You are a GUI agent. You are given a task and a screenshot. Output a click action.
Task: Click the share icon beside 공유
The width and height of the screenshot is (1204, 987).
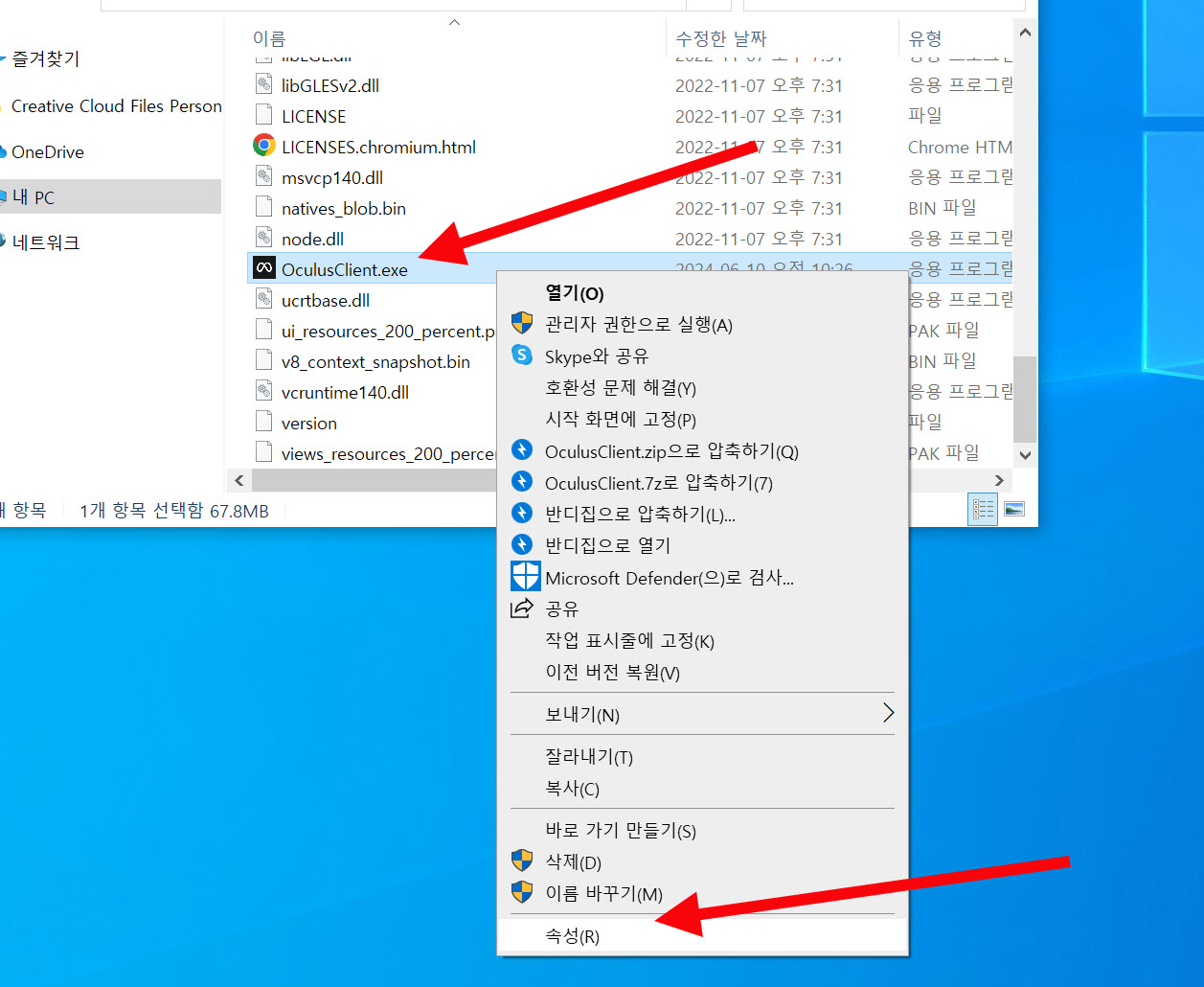click(522, 608)
